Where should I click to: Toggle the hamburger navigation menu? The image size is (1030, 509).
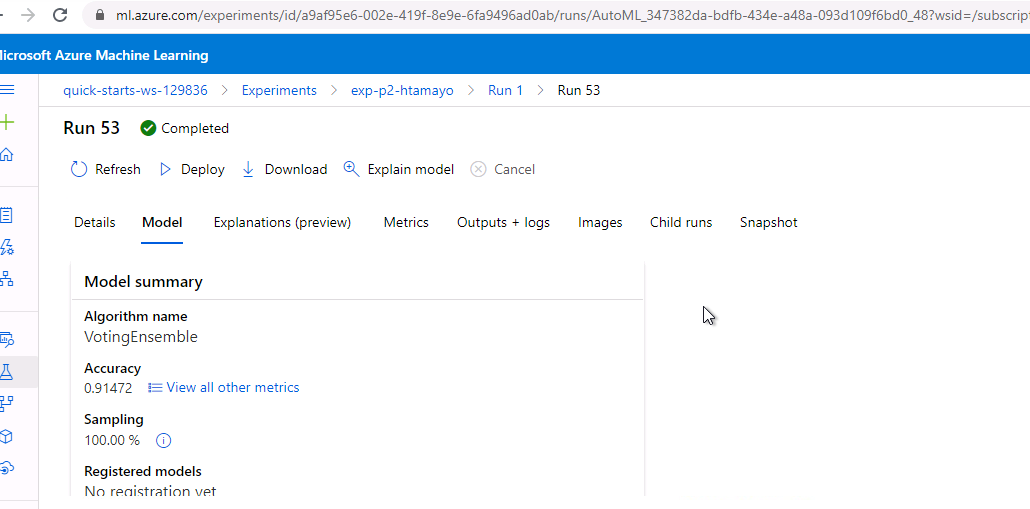7,90
